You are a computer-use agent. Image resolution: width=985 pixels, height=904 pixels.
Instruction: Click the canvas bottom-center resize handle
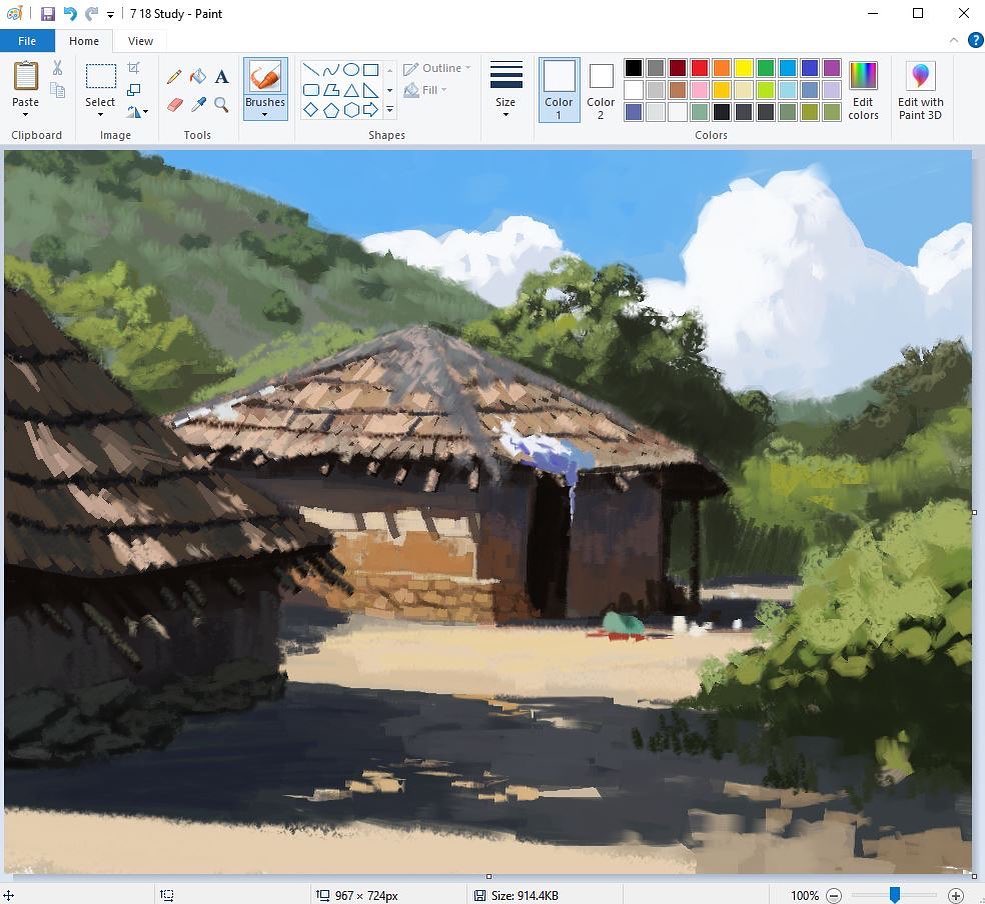coord(489,876)
